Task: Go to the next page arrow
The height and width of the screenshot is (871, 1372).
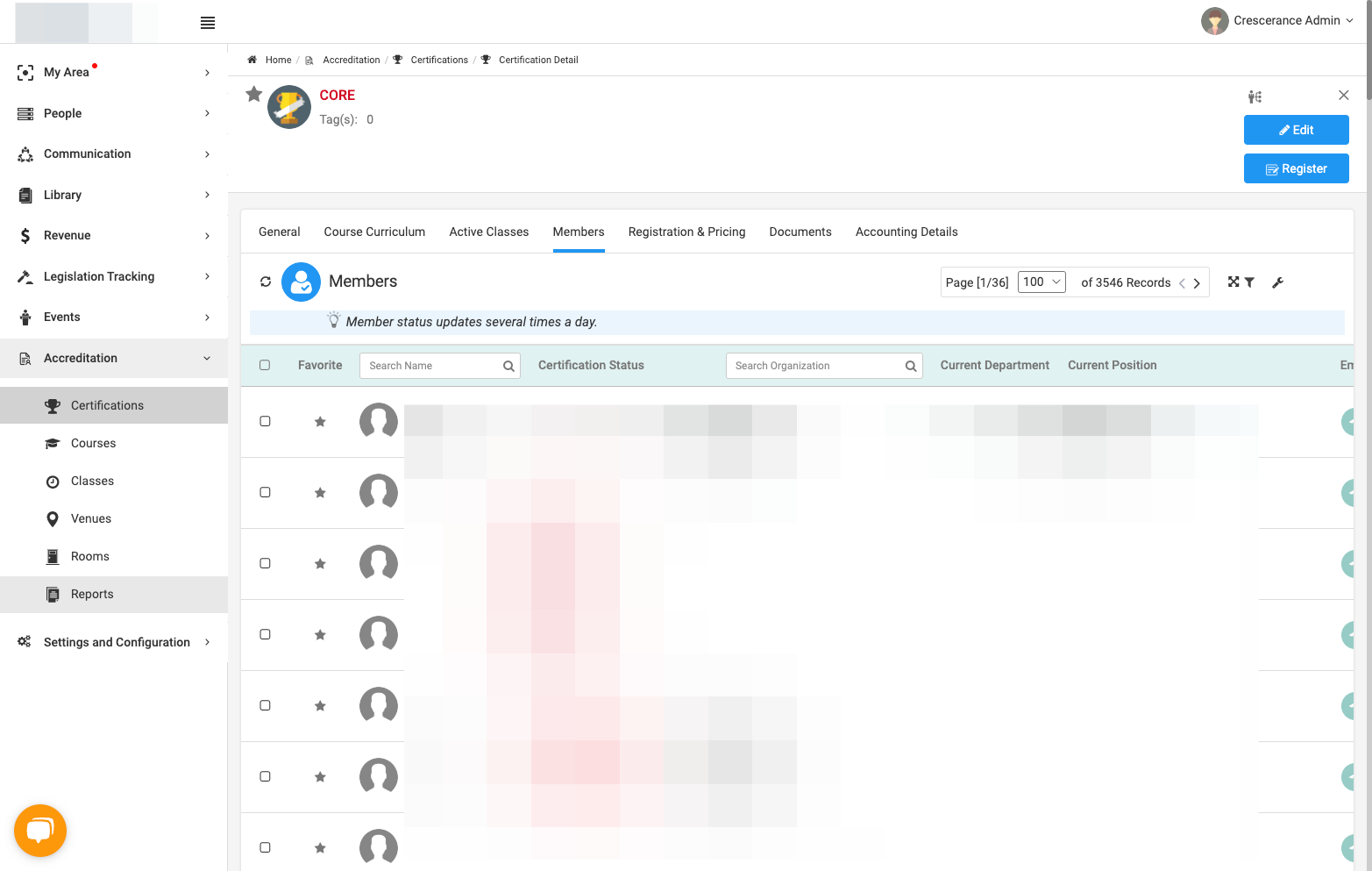Action: pyautogui.click(x=1197, y=282)
